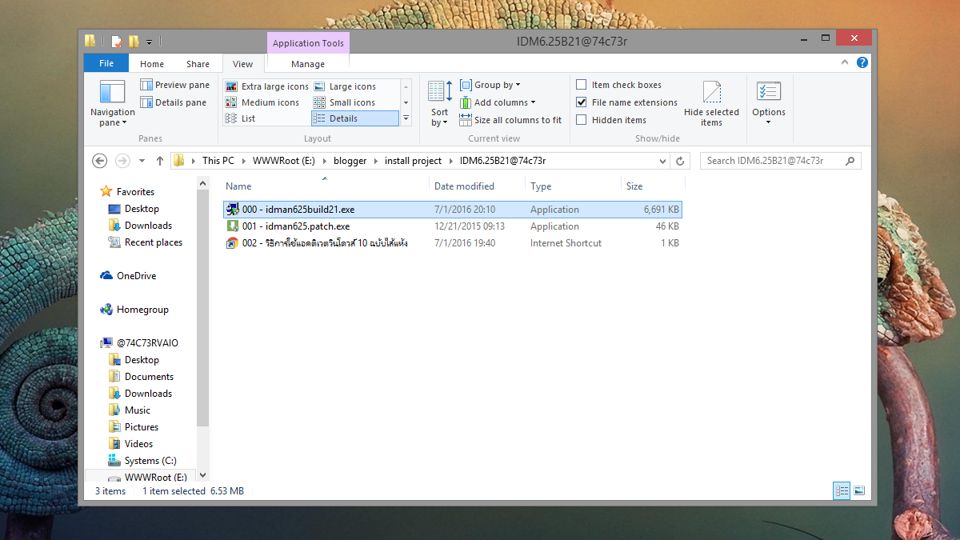Viewport: 960px width, 540px height.
Task: Open the Navigation pane menu
Action: tap(112, 103)
